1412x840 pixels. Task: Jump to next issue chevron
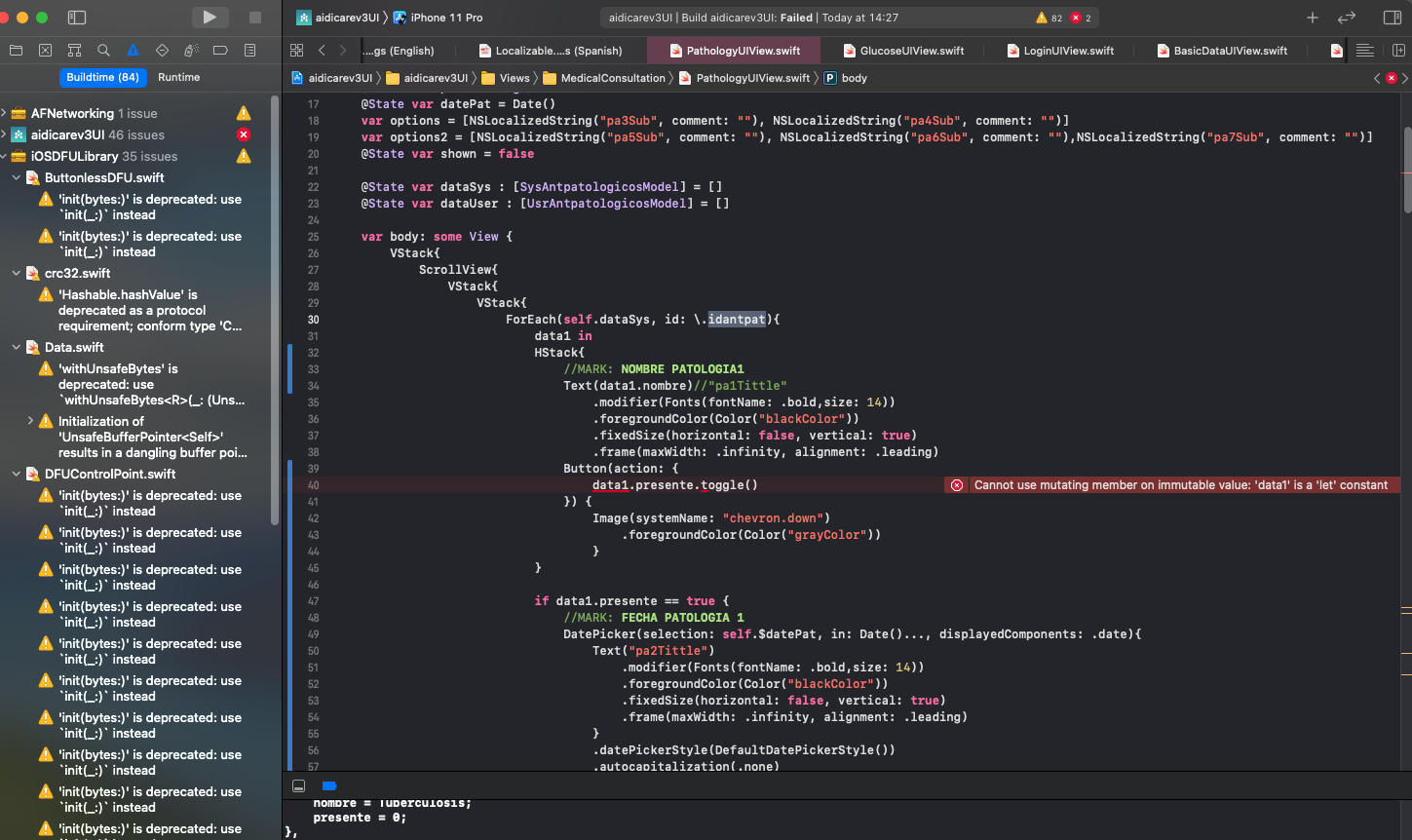[x=1405, y=78]
